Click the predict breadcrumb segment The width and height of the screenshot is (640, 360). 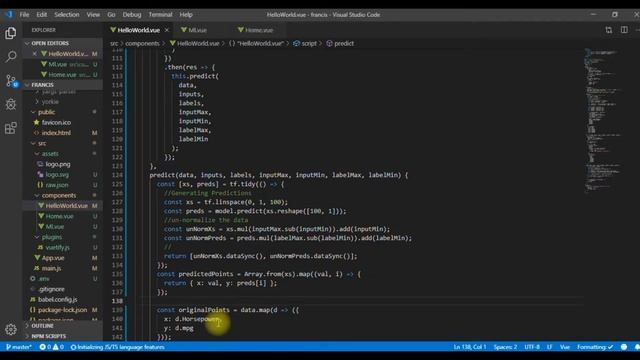point(344,43)
